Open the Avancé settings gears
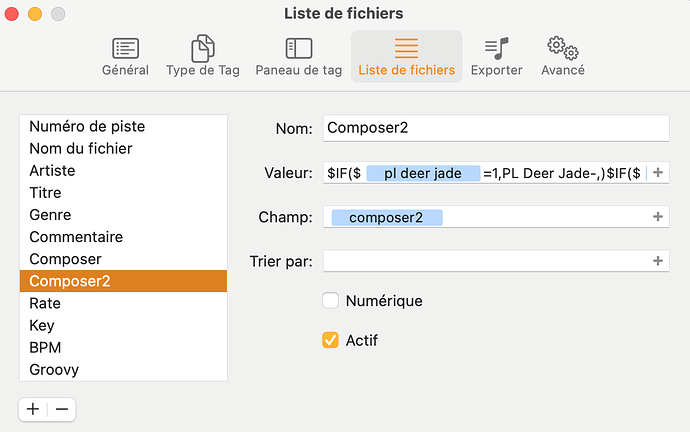This screenshot has height=432, width=690. pos(563,48)
